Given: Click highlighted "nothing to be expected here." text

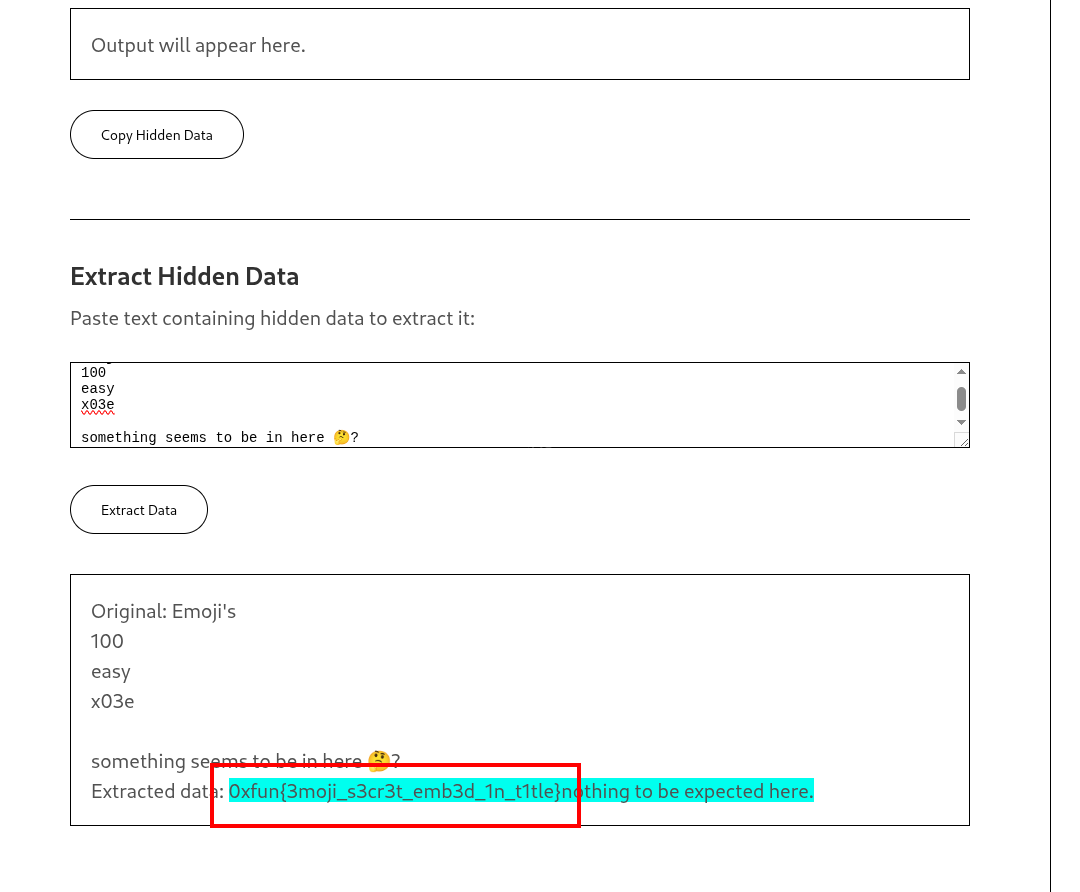Looking at the screenshot, I should 688,791.
